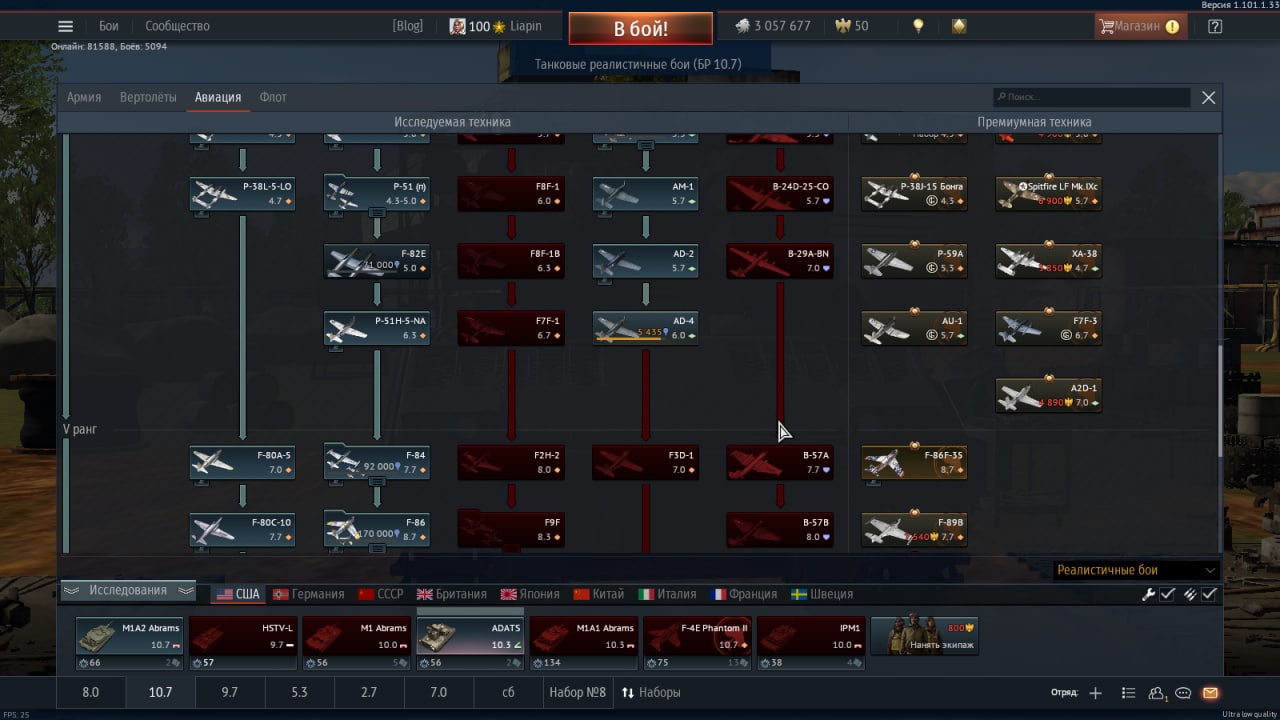Toggle the wrench auto-repair option

[x=1149, y=594]
